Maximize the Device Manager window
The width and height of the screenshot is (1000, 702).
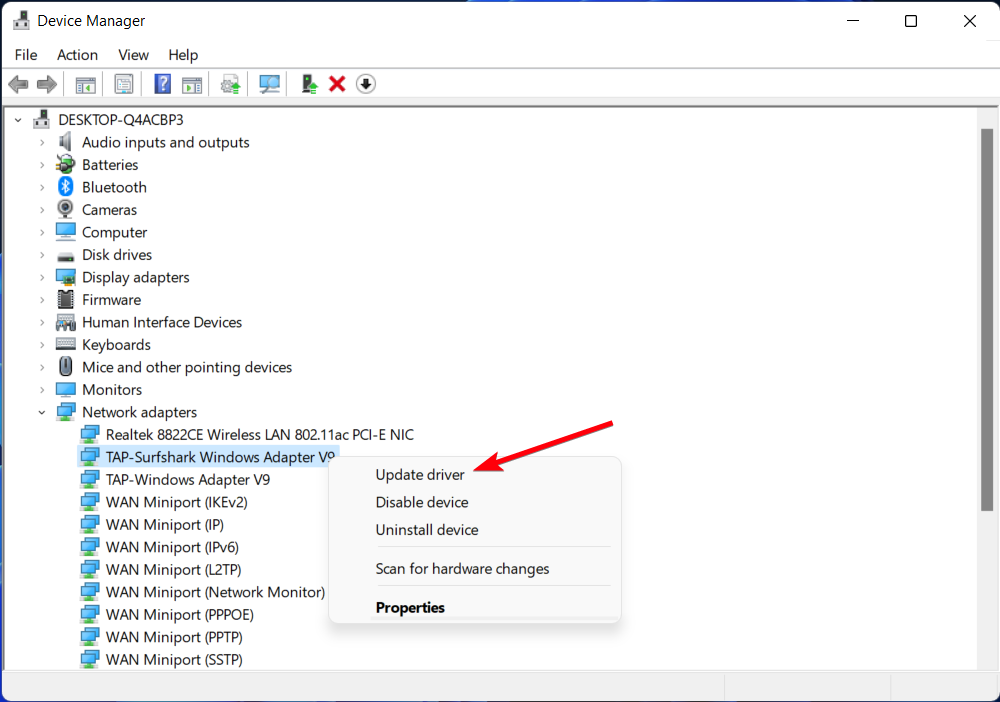pyautogui.click(x=911, y=21)
